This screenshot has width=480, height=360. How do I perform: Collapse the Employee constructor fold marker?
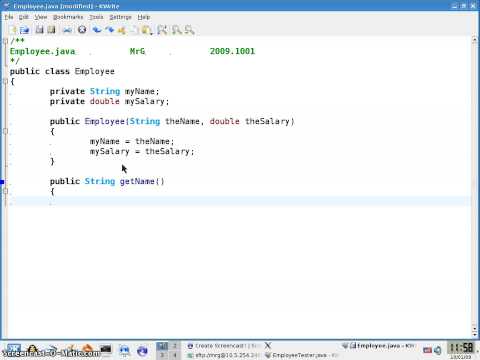(5, 131)
